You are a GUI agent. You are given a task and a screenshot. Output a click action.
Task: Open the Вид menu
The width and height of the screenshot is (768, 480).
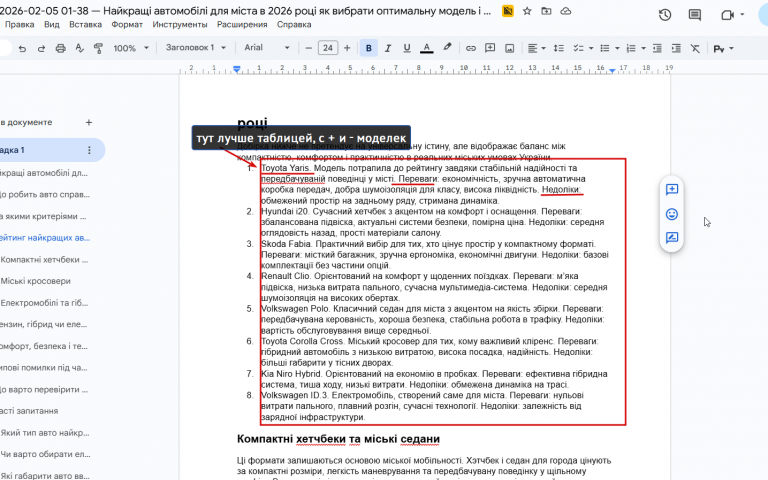click(x=51, y=24)
